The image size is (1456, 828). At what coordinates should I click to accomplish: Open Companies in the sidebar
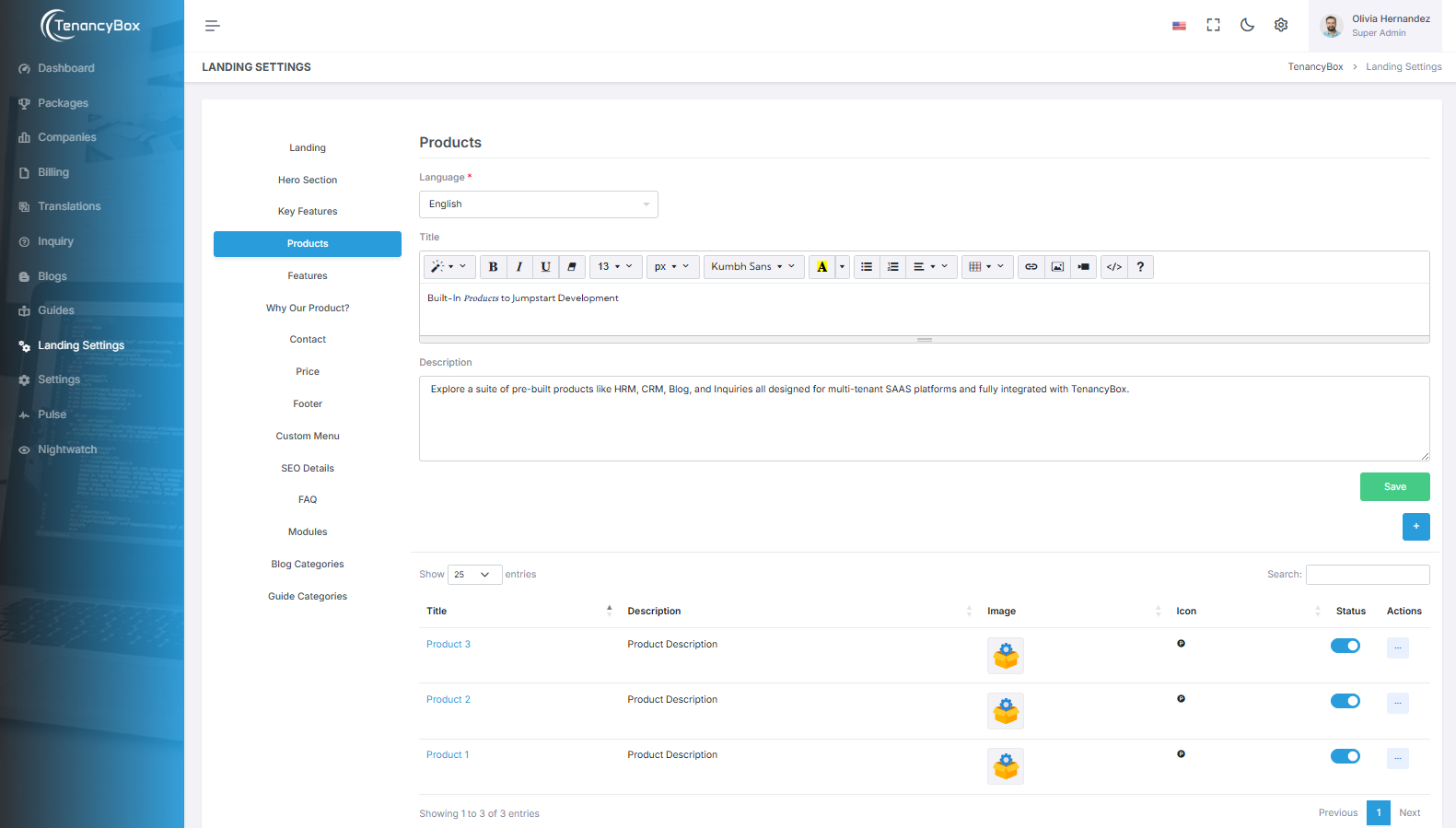point(66,137)
